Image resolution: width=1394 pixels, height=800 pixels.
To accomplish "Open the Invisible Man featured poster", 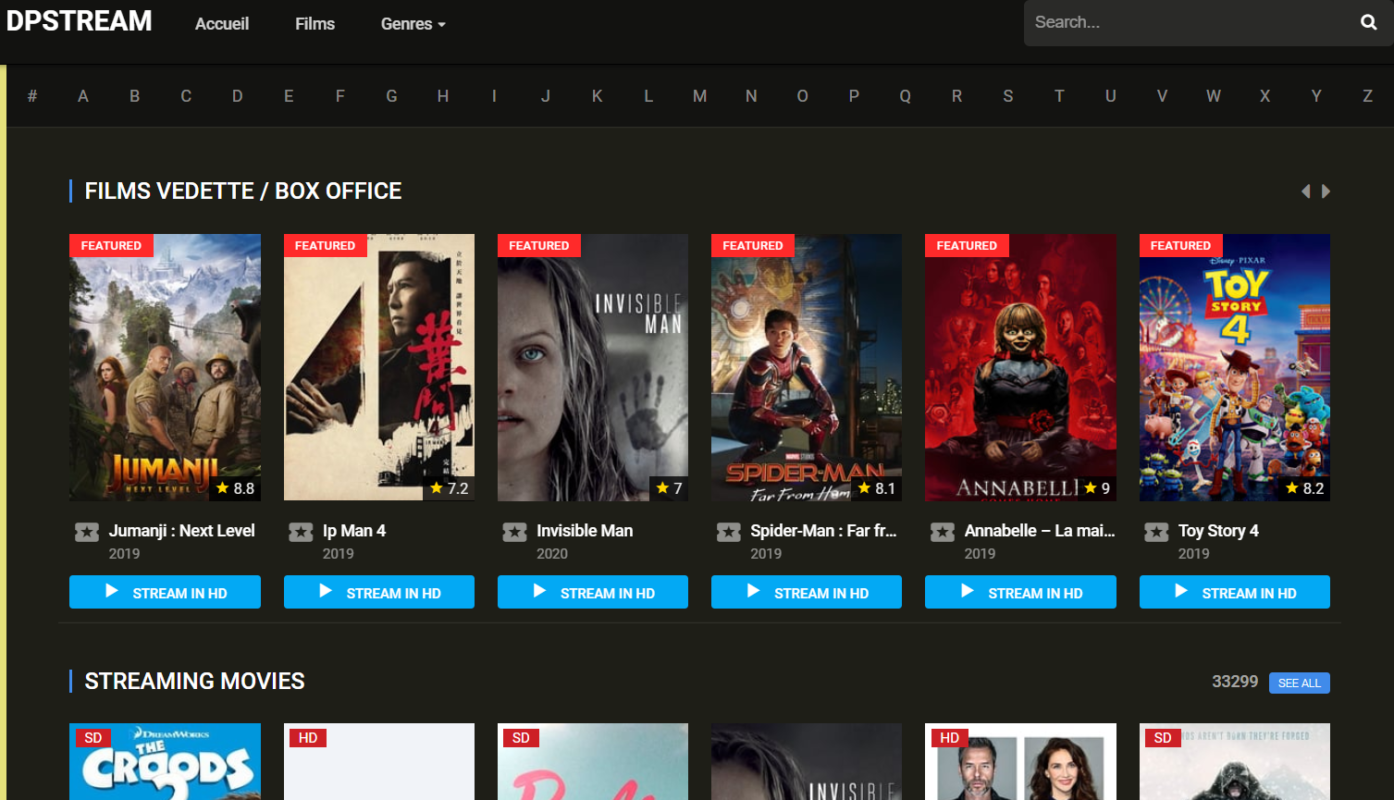I will coord(593,367).
